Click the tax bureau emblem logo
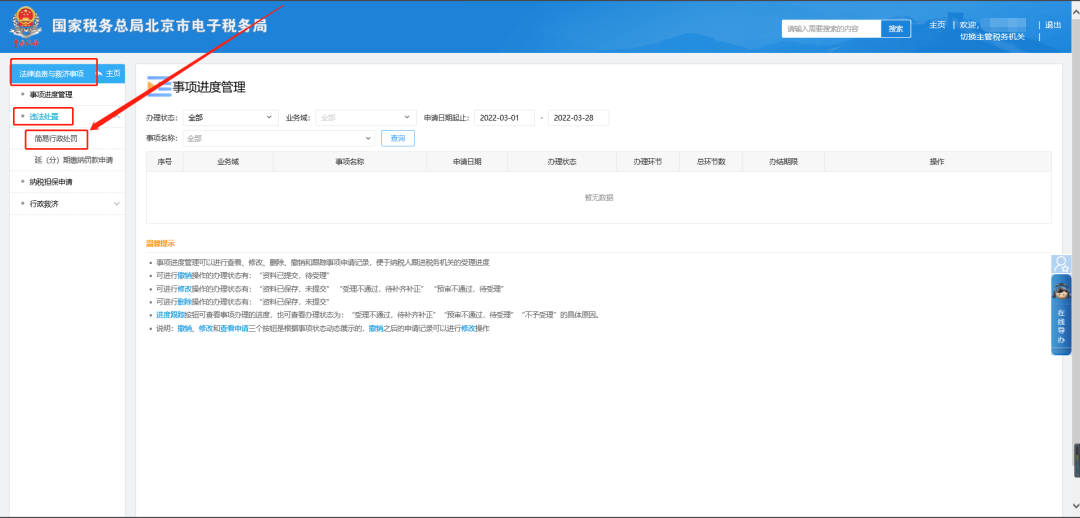Viewport: 1080px width, 518px height. pyautogui.click(x=25, y=27)
